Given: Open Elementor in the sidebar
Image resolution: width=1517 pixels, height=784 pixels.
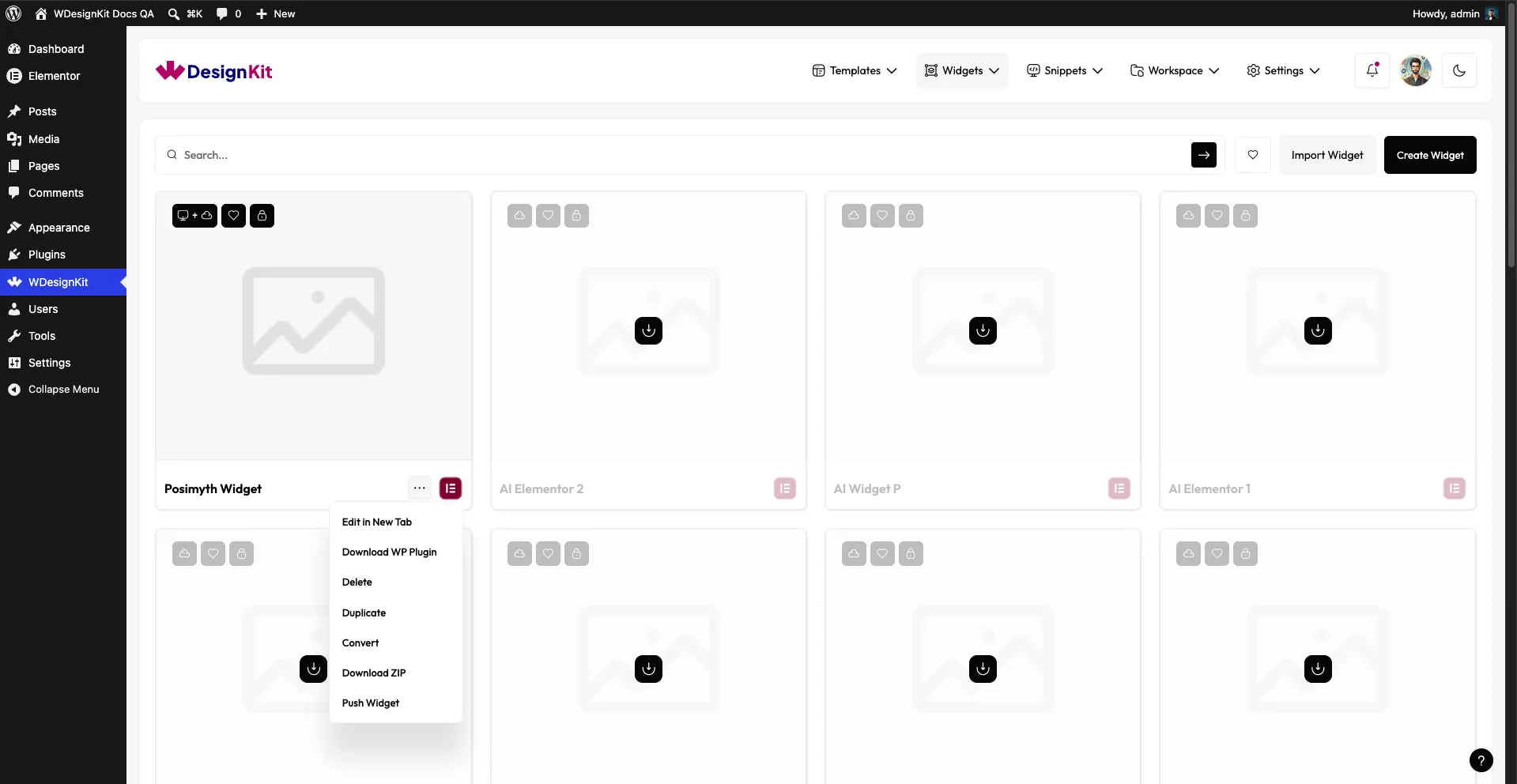Looking at the screenshot, I should [63, 76].
